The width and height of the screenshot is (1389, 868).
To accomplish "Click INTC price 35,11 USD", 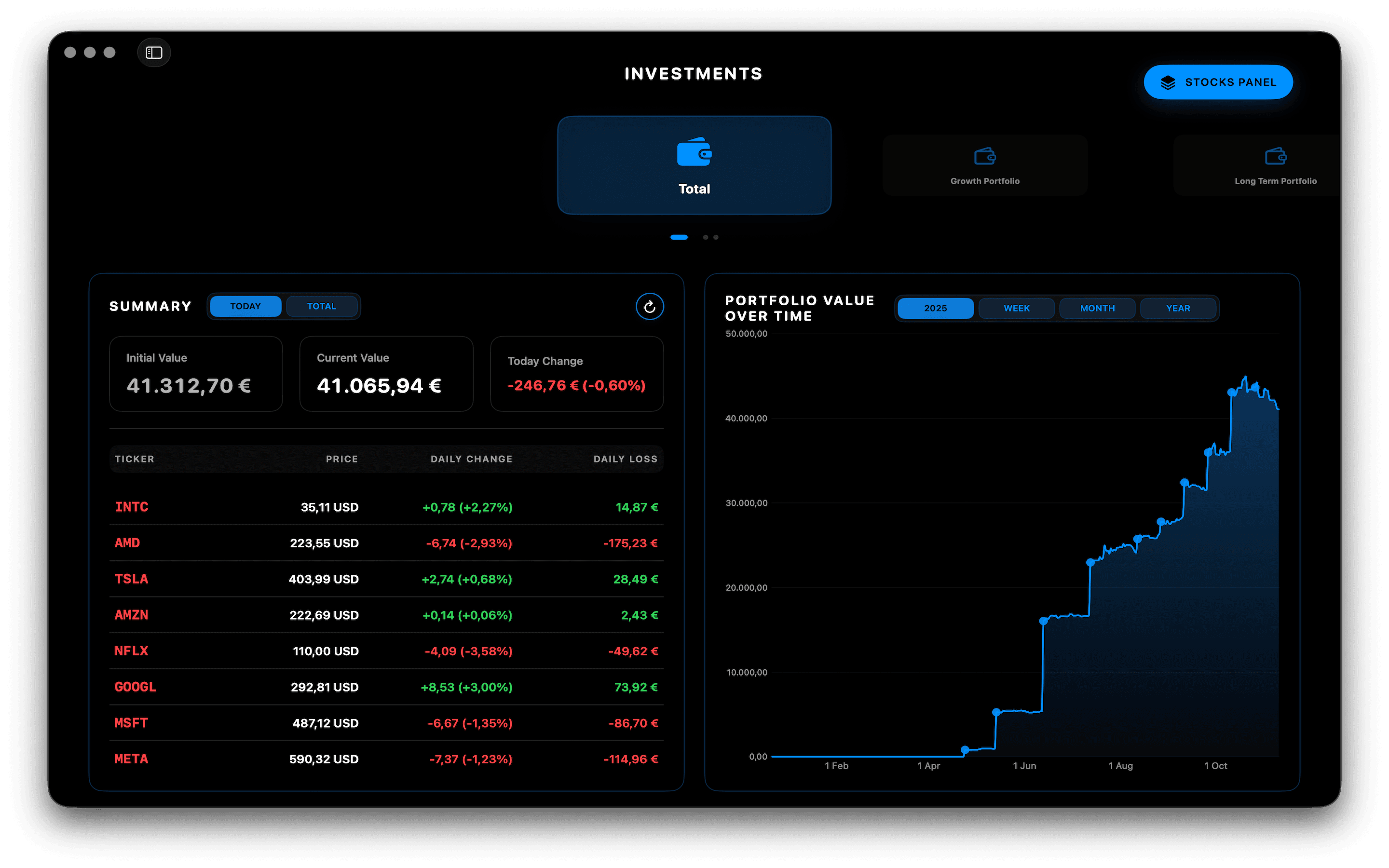I will [330, 507].
